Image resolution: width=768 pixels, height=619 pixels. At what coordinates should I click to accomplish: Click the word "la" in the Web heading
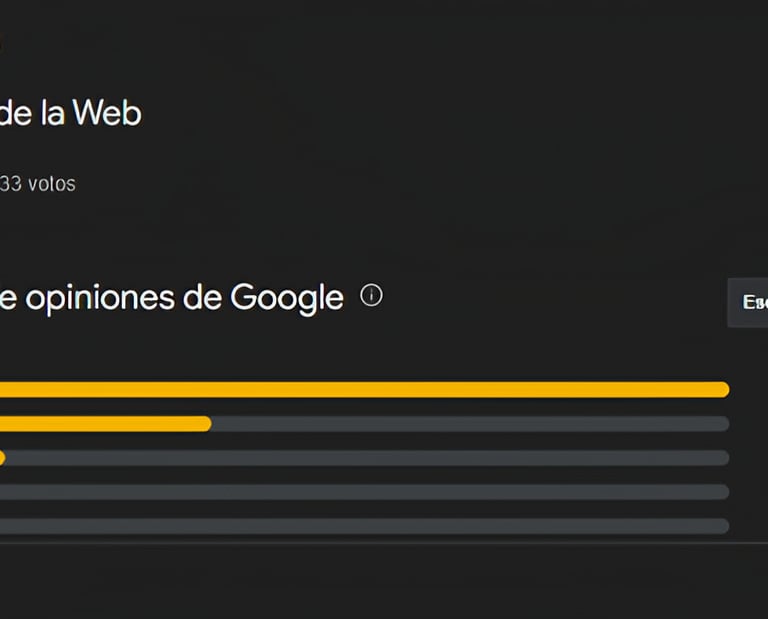click(x=55, y=113)
